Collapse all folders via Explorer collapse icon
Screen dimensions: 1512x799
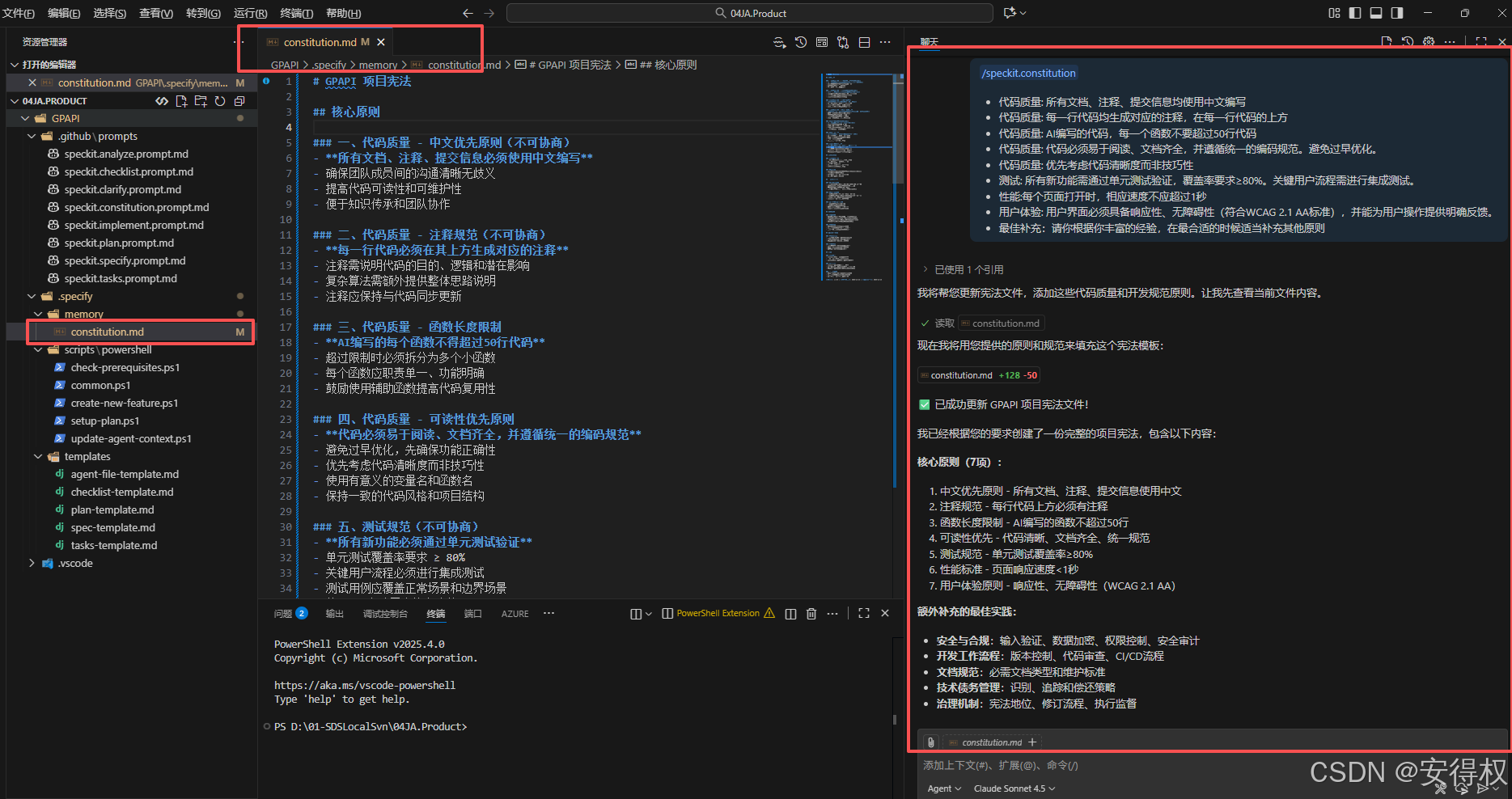click(239, 100)
